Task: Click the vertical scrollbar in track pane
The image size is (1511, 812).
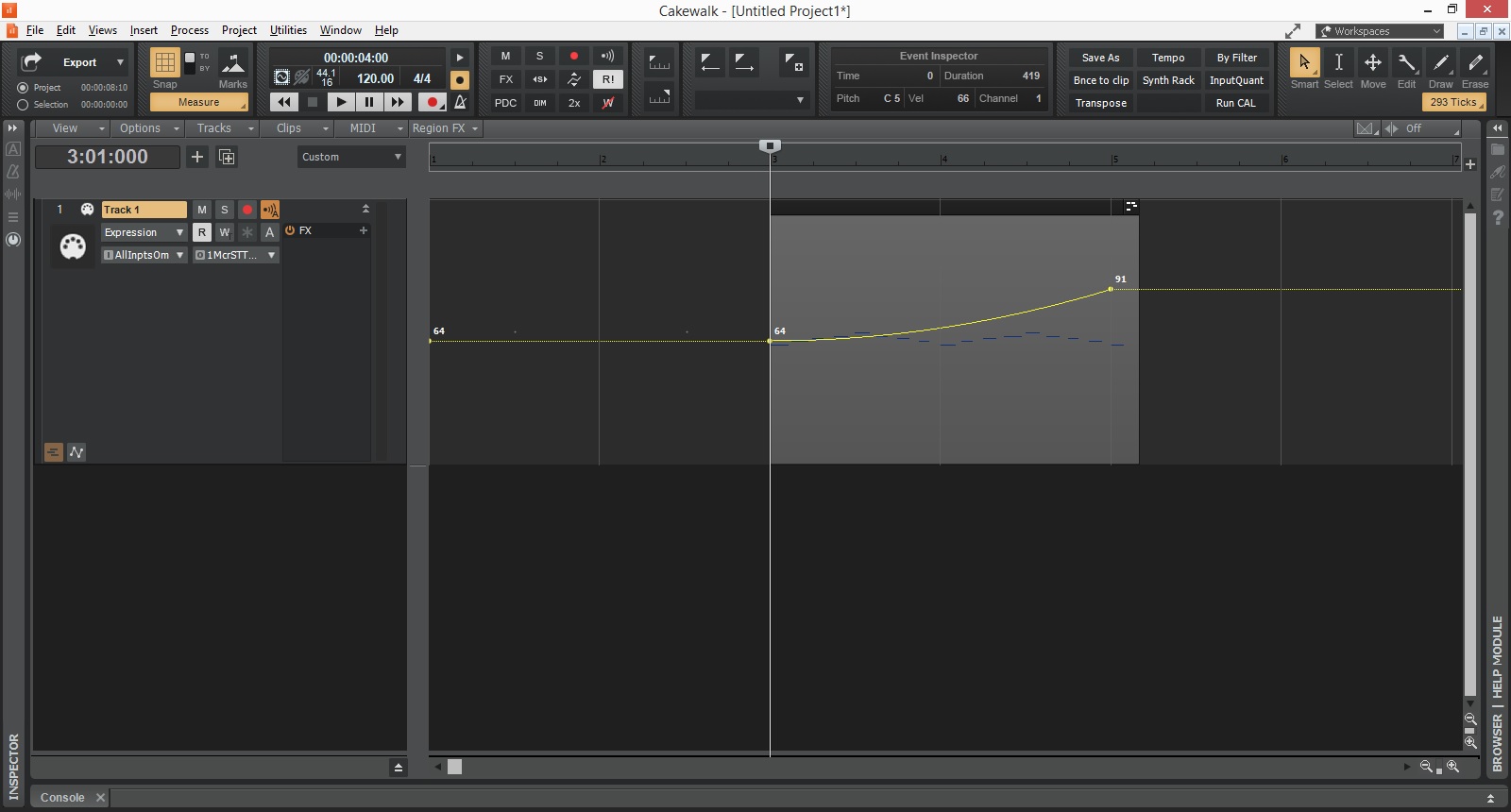Action: (1469, 454)
